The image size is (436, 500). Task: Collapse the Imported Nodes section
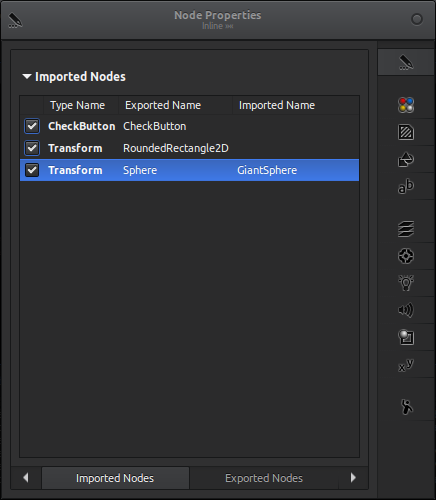(27, 77)
